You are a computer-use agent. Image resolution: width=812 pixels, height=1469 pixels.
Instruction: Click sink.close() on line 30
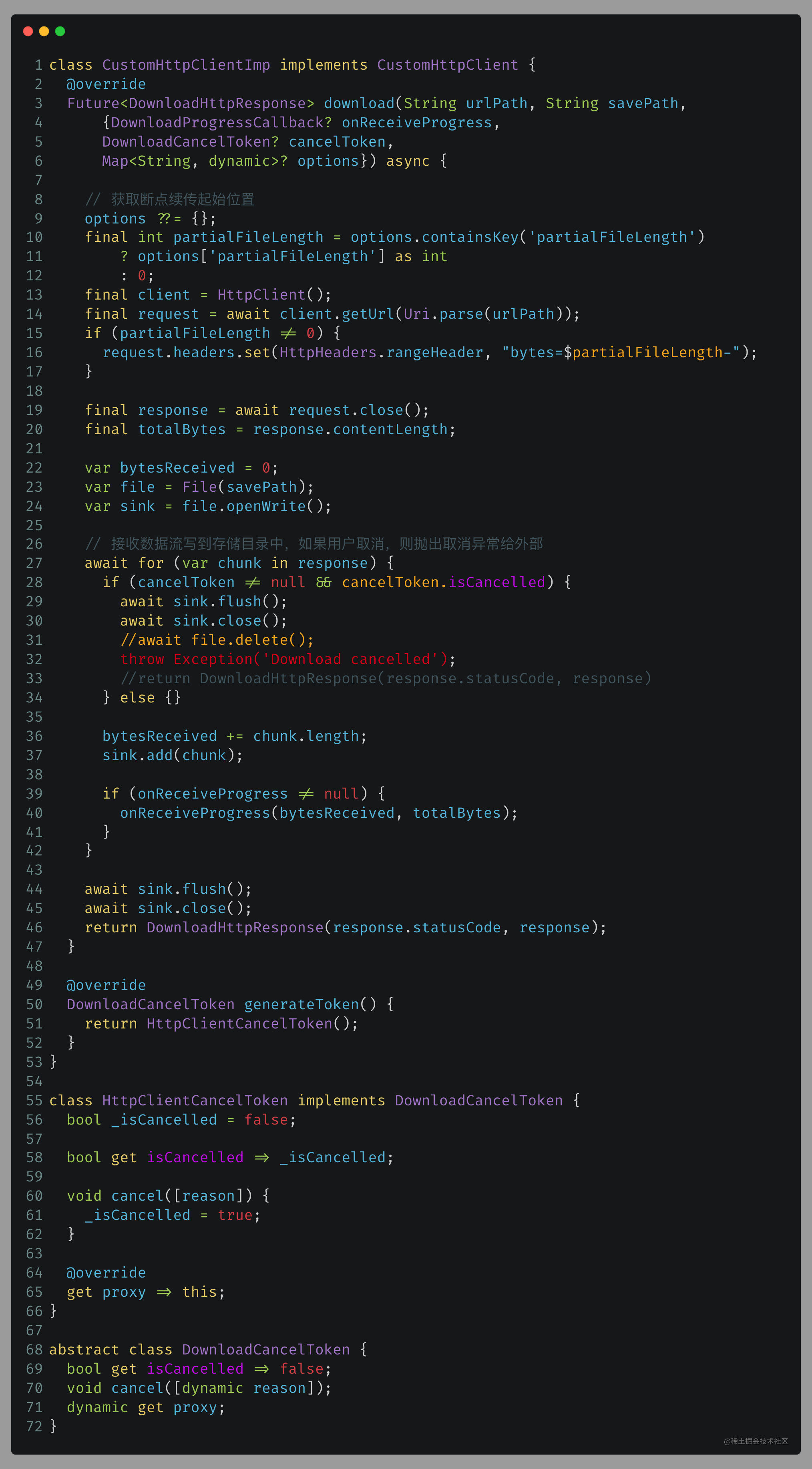(226, 621)
